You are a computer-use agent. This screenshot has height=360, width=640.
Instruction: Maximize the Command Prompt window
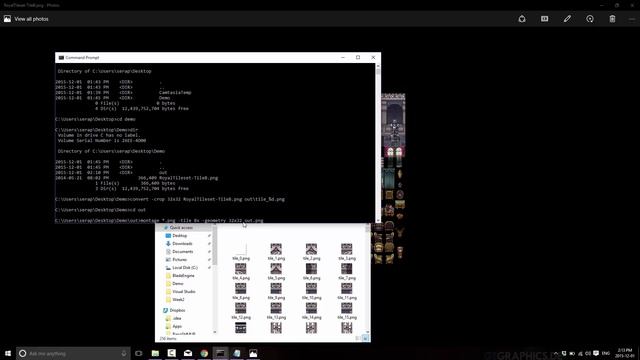(358, 58)
